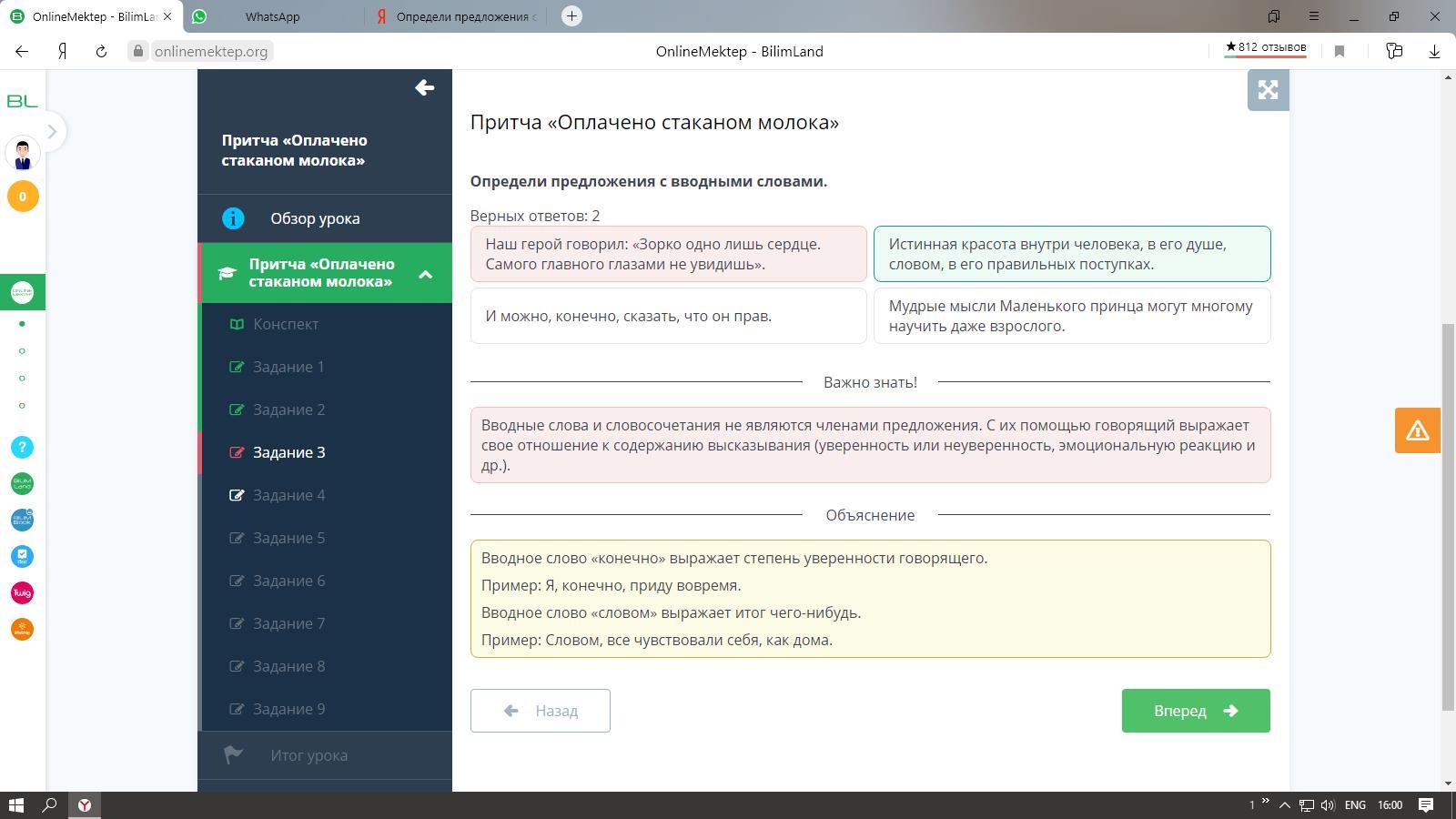
Task: Open the password manager key icon
Action: click(1394, 52)
